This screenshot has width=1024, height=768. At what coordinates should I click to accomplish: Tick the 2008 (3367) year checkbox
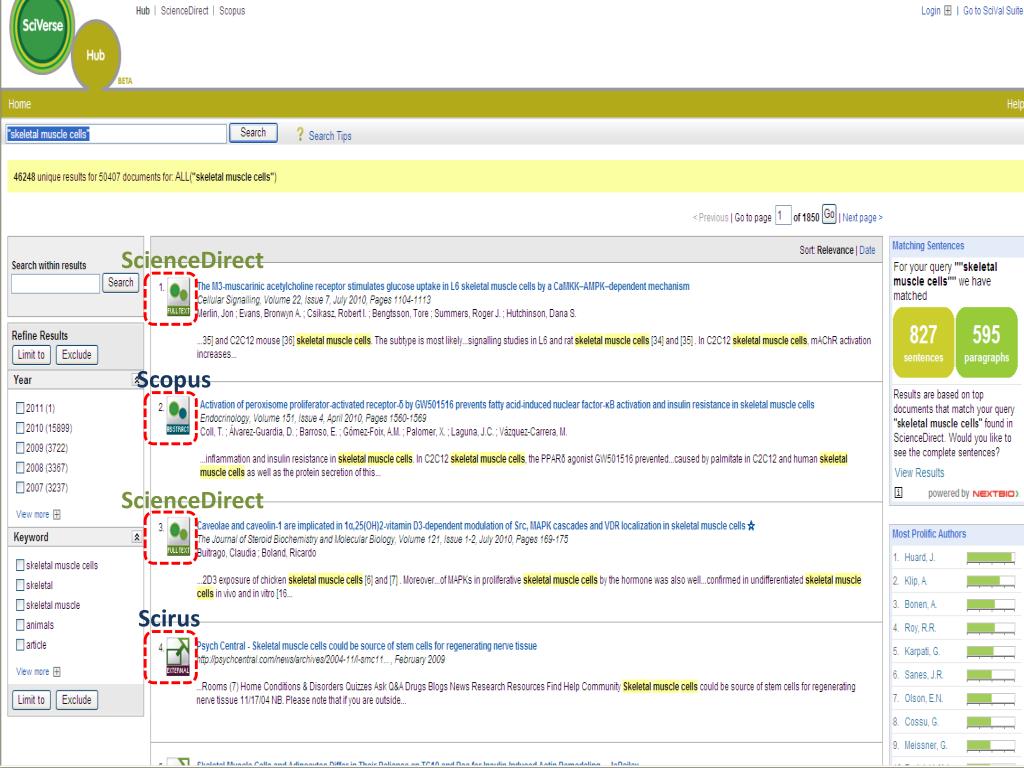(x=20, y=468)
